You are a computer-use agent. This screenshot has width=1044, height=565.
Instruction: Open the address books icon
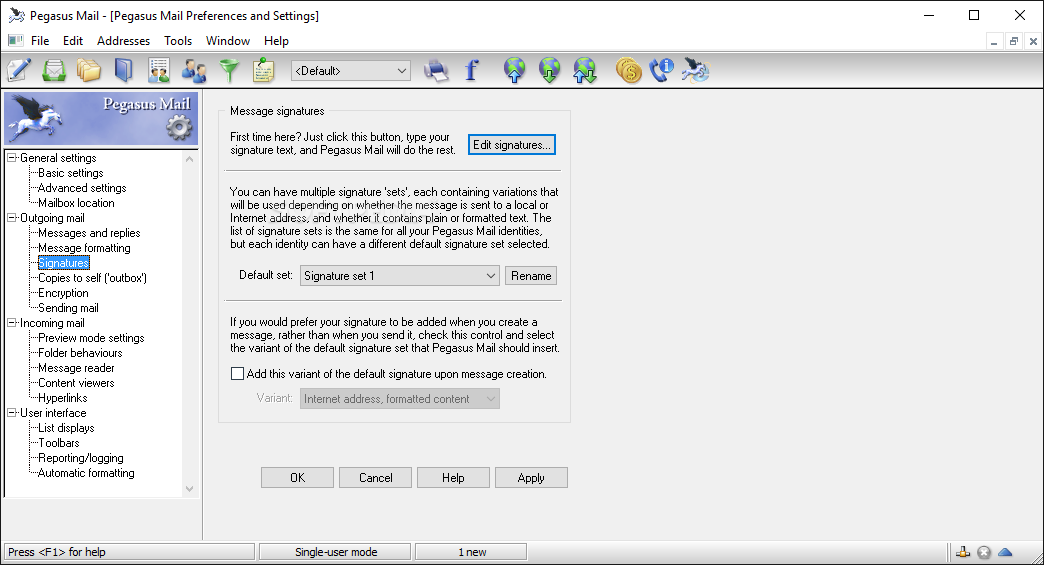[x=124, y=70]
